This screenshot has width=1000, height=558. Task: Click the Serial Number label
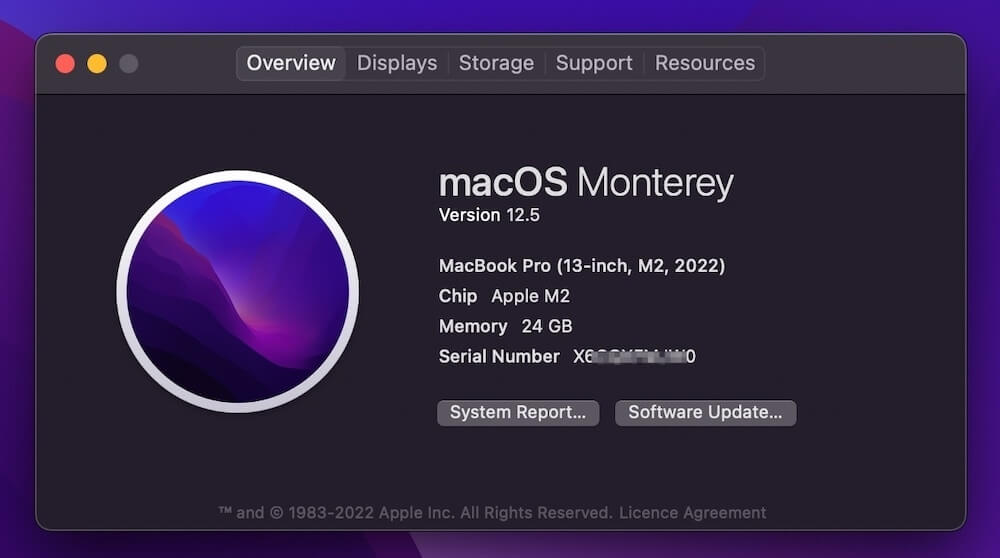pos(499,356)
